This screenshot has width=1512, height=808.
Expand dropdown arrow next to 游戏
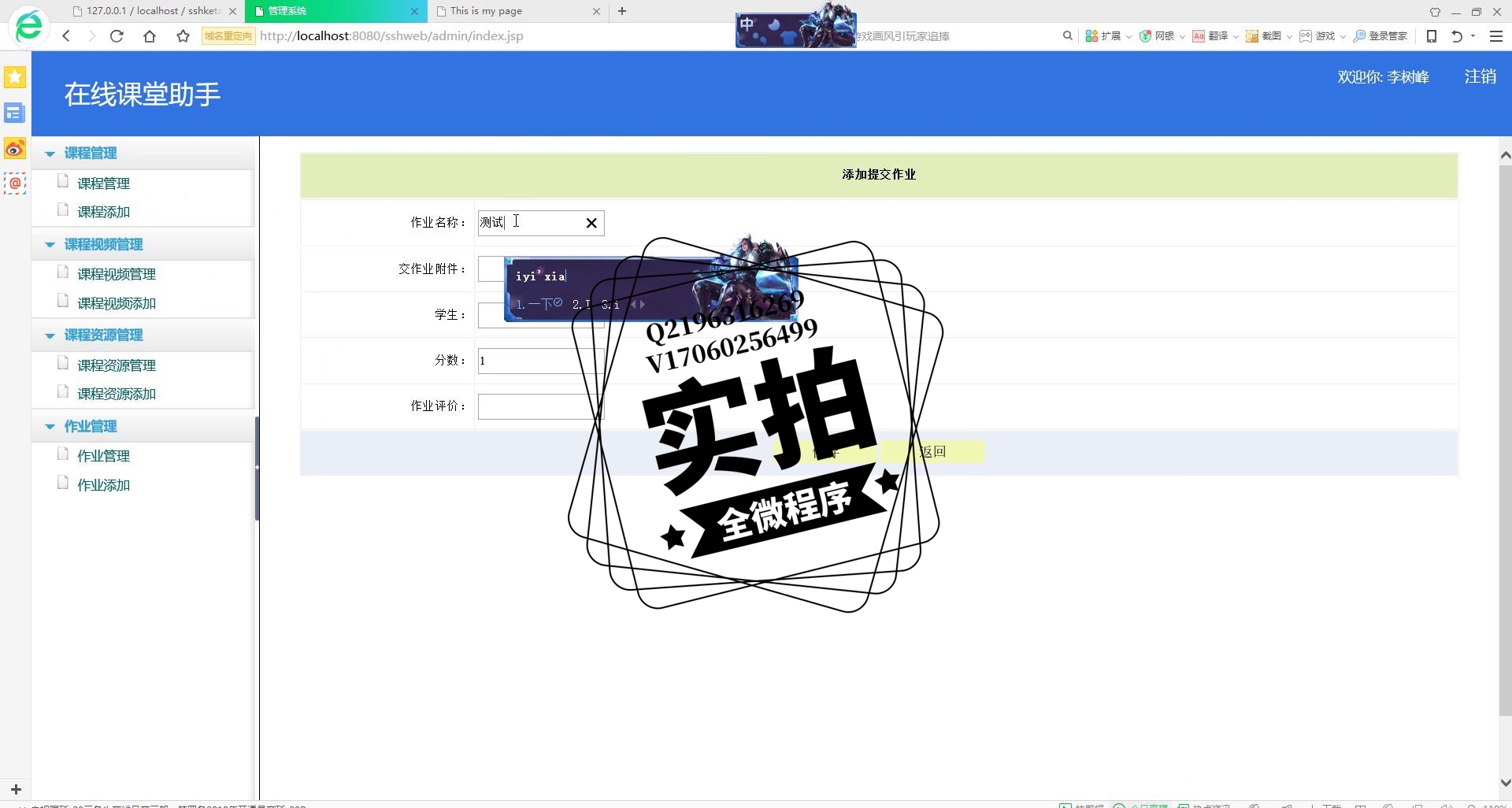click(1343, 37)
